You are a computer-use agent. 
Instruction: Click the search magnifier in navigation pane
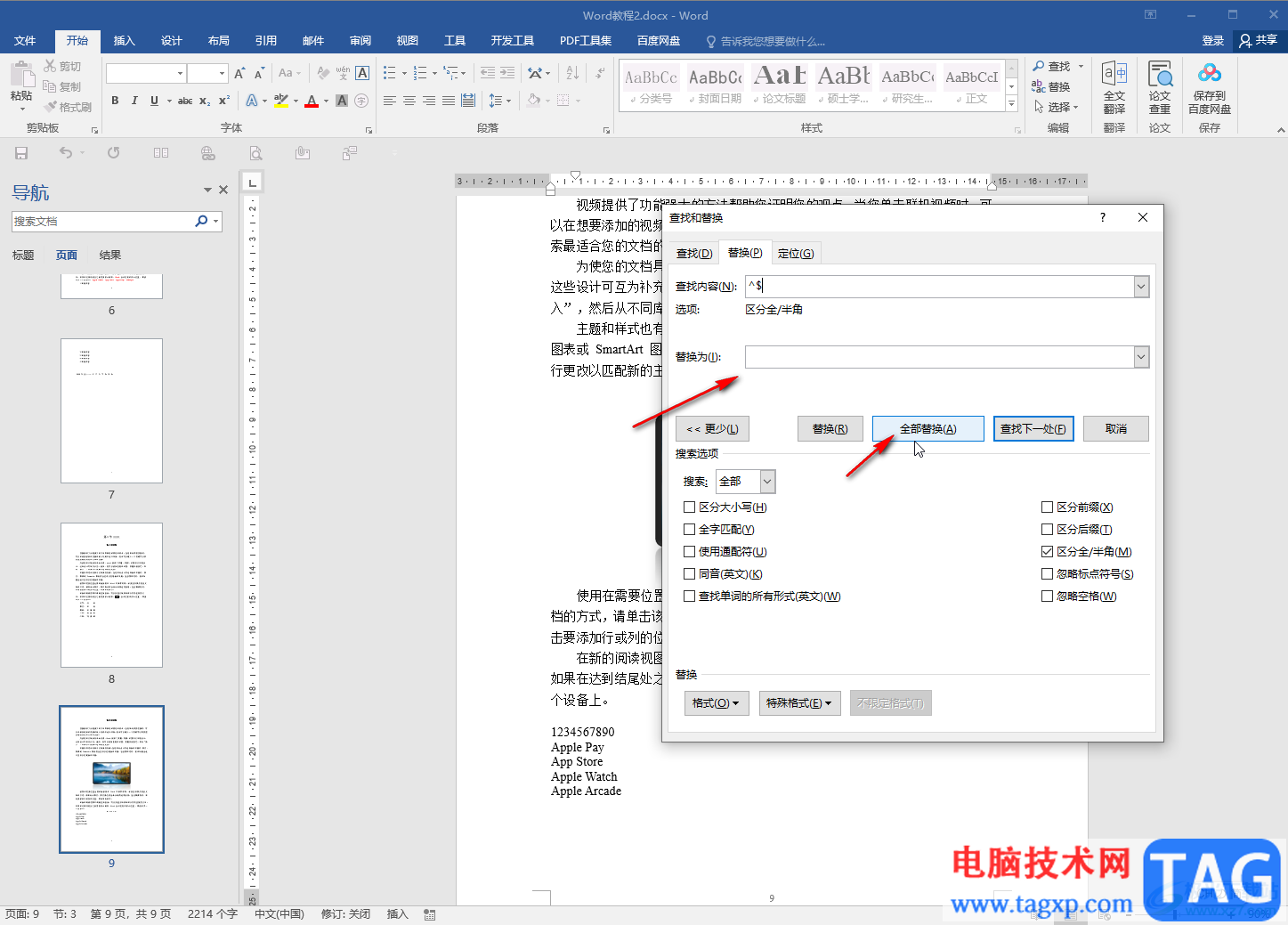tap(201, 221)
